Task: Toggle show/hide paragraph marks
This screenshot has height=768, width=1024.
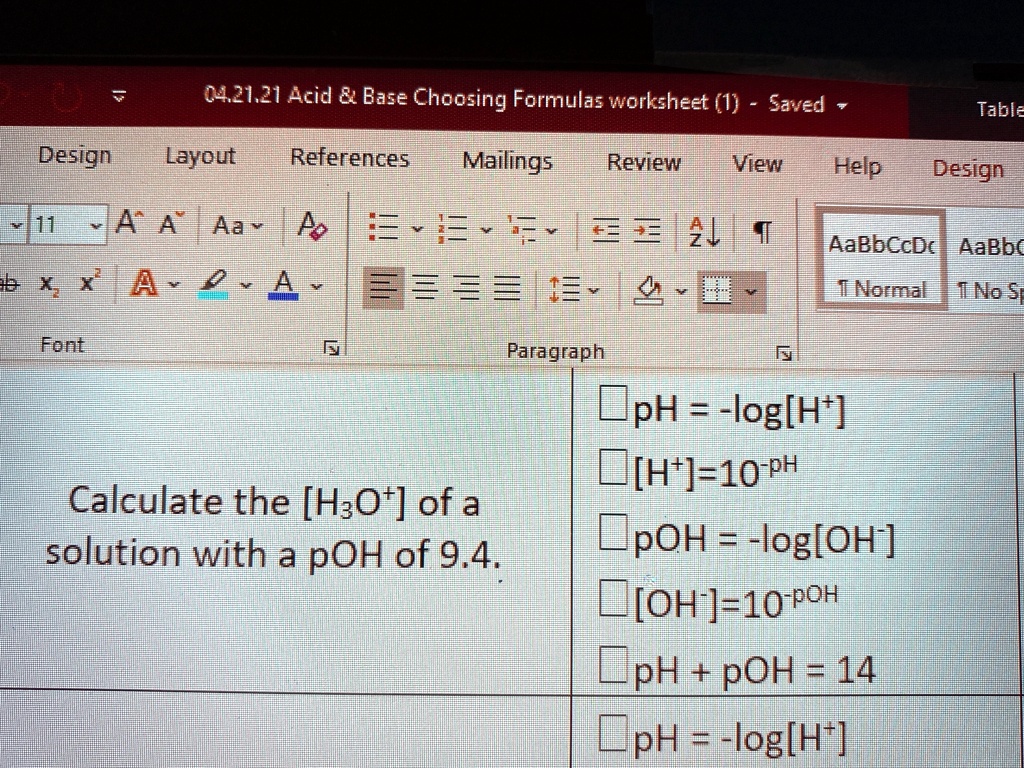Action: (762, 230)
